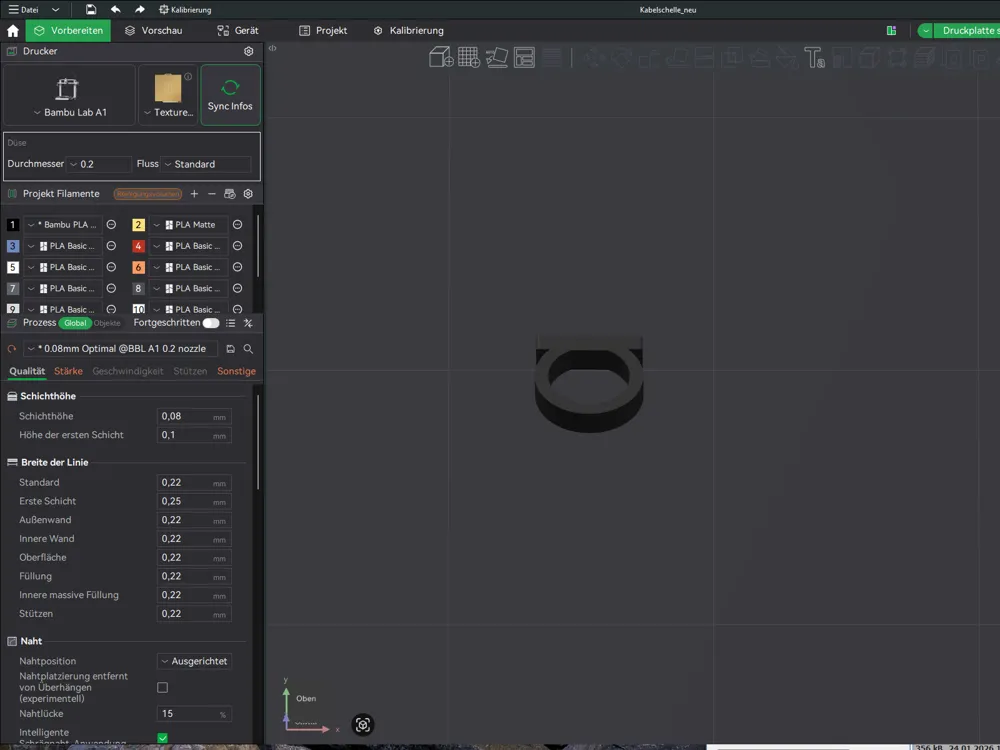The width and height of the screenshot is (1000, 750).
Task: Click the Nahtlücke 15 input field
Action: tap(194, 714)
